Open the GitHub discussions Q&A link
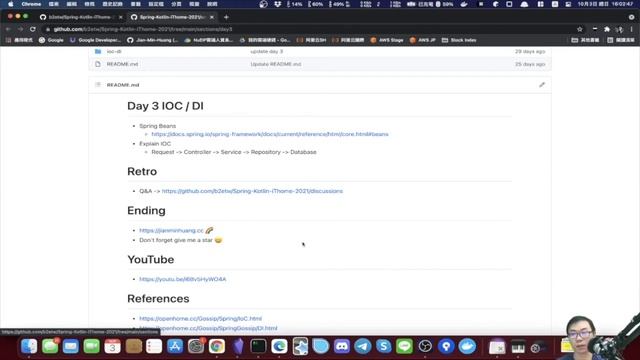The image size is (640, 360). point(252,191)
